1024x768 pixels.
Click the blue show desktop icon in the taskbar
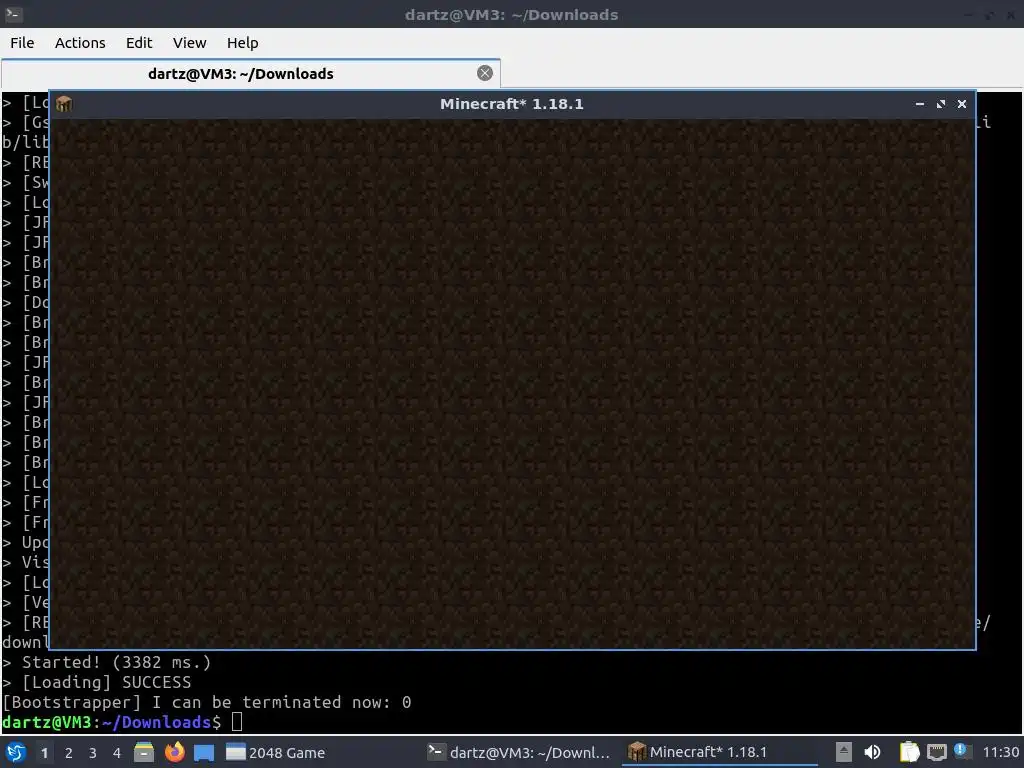click(204, 752)
